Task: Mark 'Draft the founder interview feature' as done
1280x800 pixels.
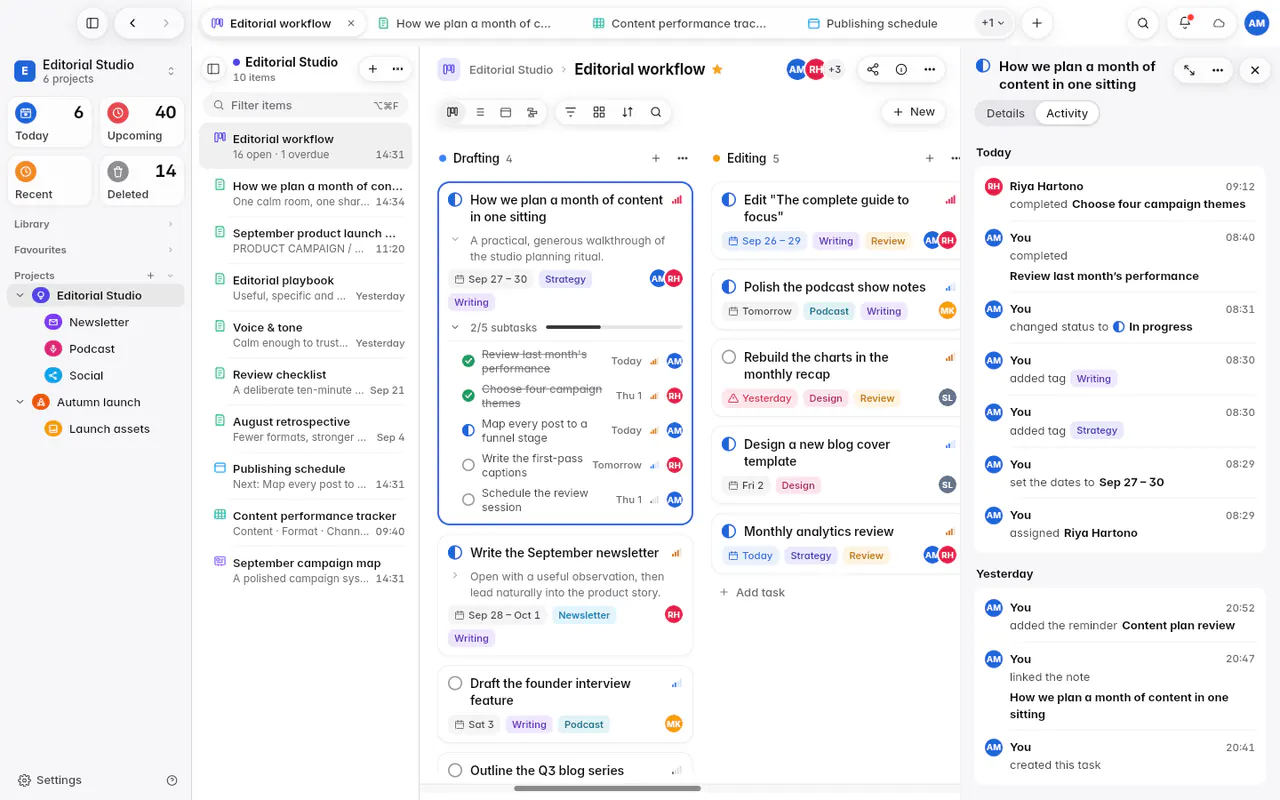Action: 455,683
